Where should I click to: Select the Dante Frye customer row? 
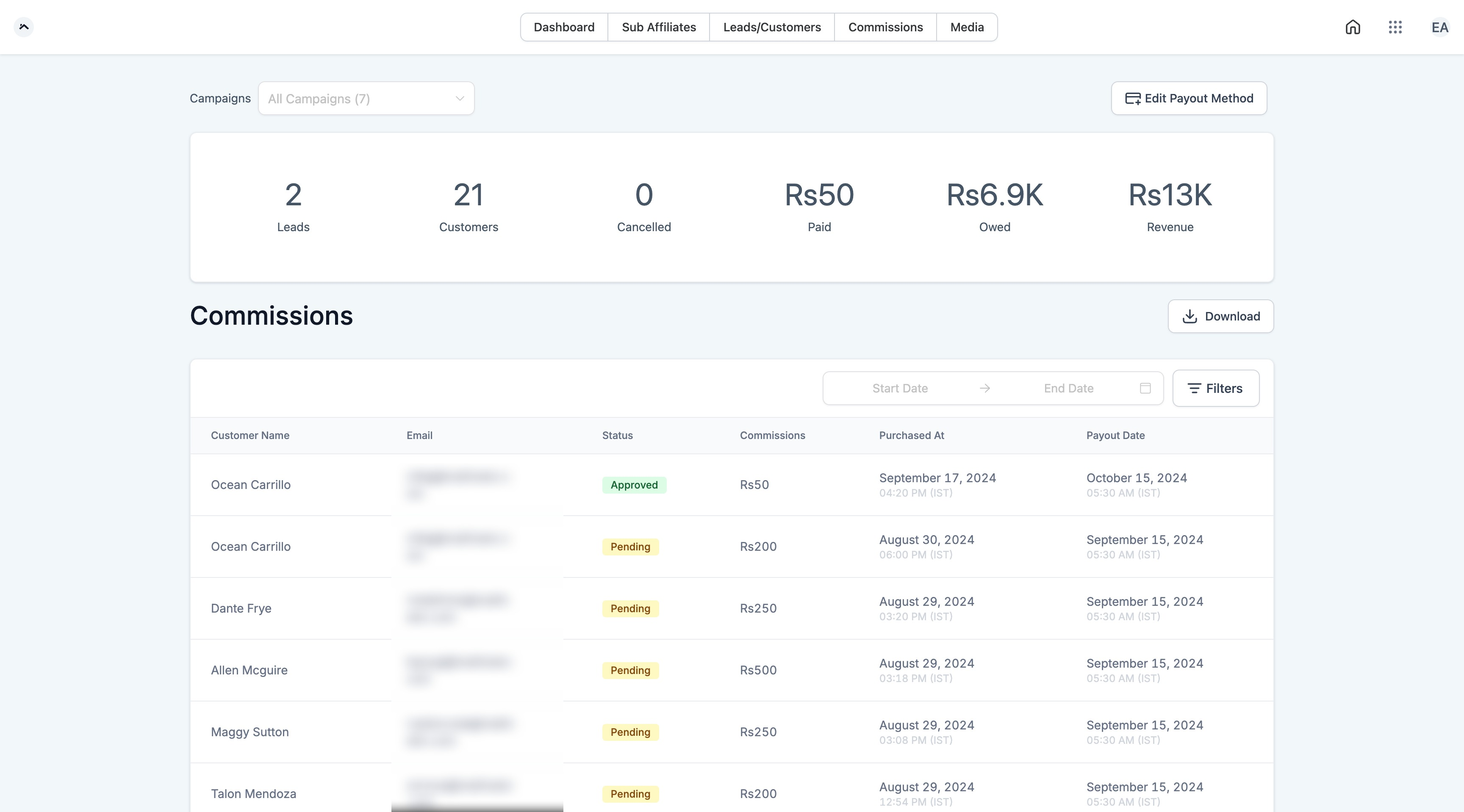point(241,608)
